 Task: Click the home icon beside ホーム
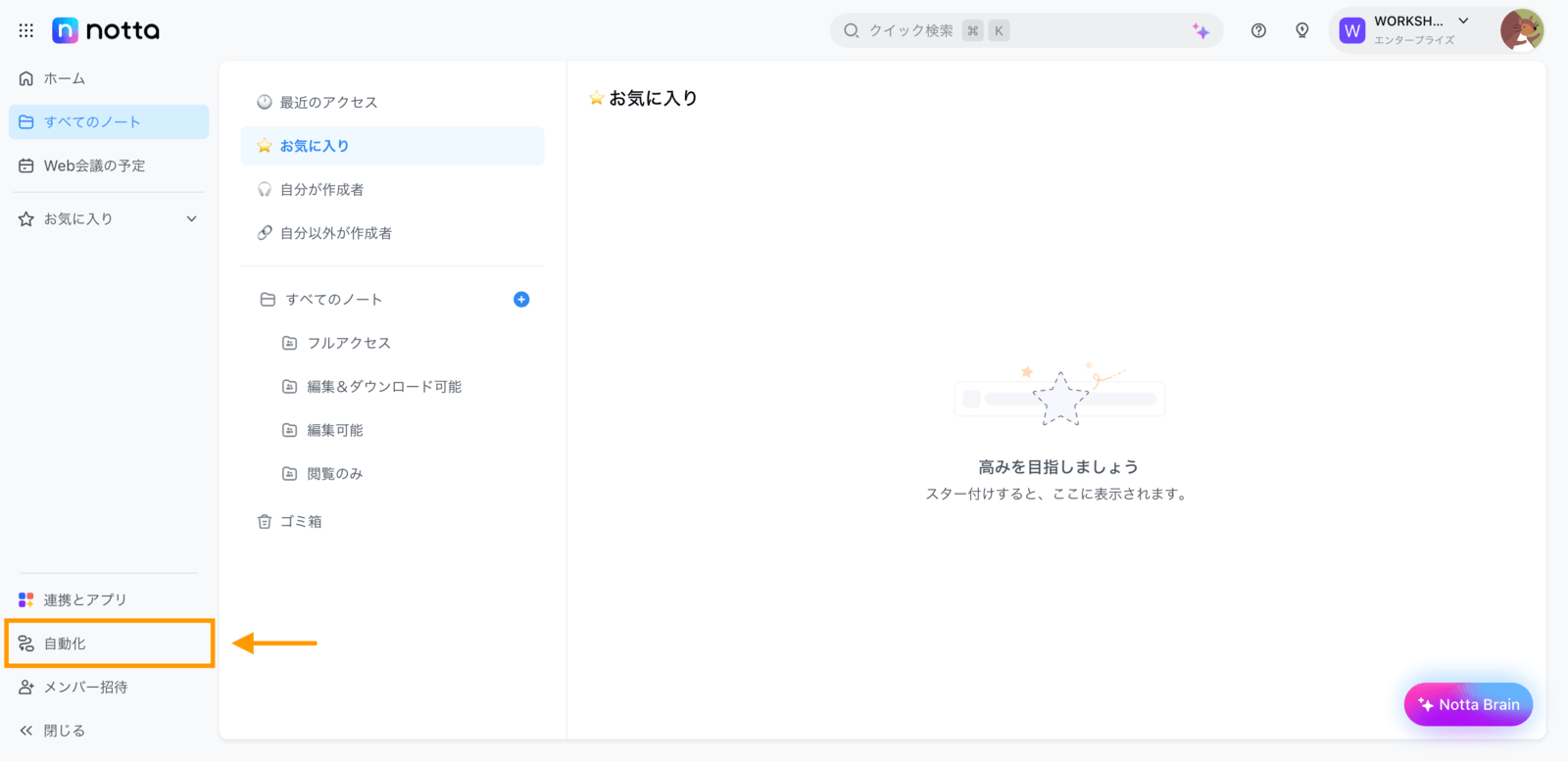(26, 78)
